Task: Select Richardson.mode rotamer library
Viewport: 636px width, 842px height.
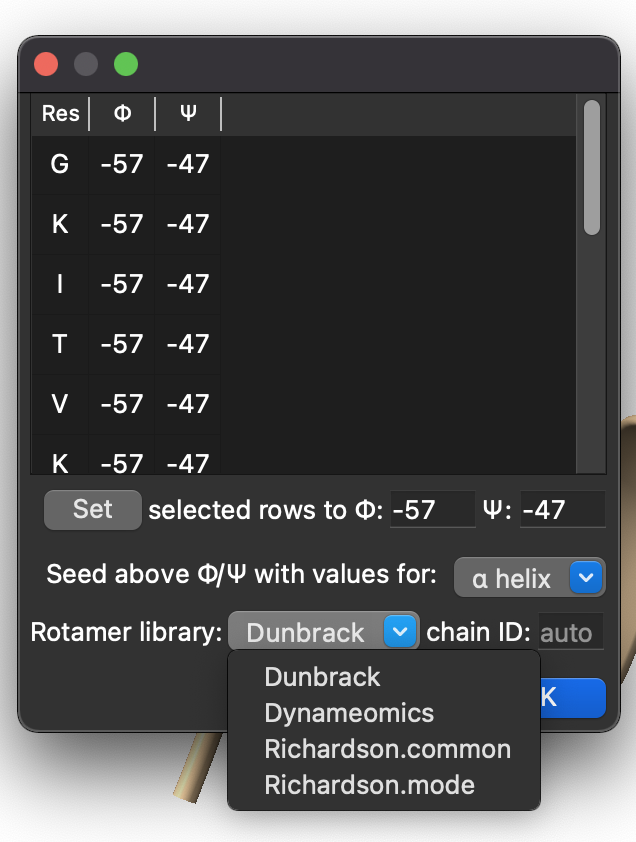Action: (369, 785)
